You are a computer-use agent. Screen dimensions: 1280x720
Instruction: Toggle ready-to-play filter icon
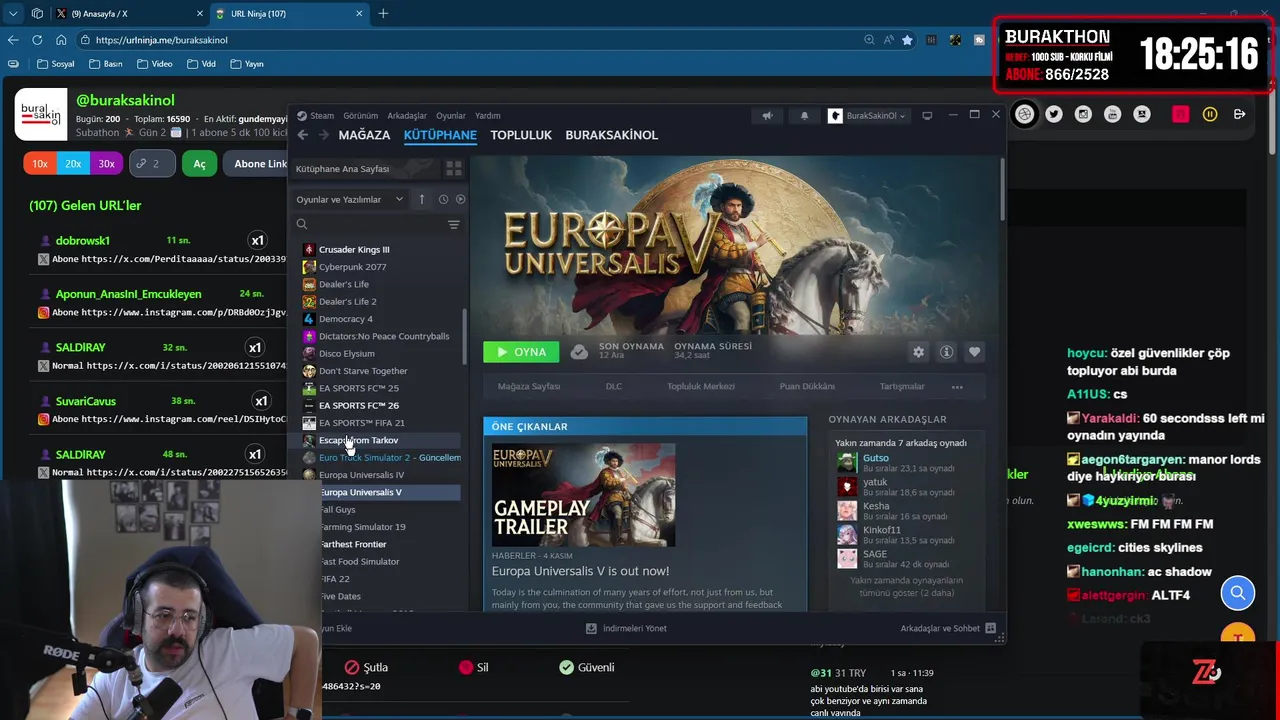tap(460, 199)
